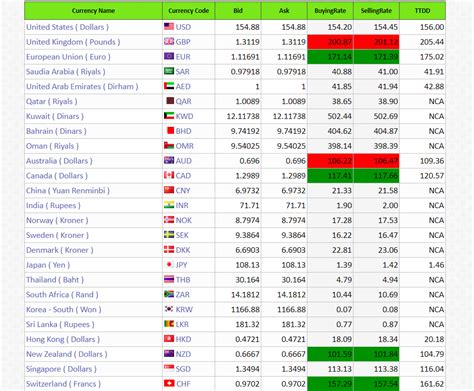Open the China ( Yuan Renminbi ) link
The width and height of the screenshot is (474, 391).
pos(68,190)
